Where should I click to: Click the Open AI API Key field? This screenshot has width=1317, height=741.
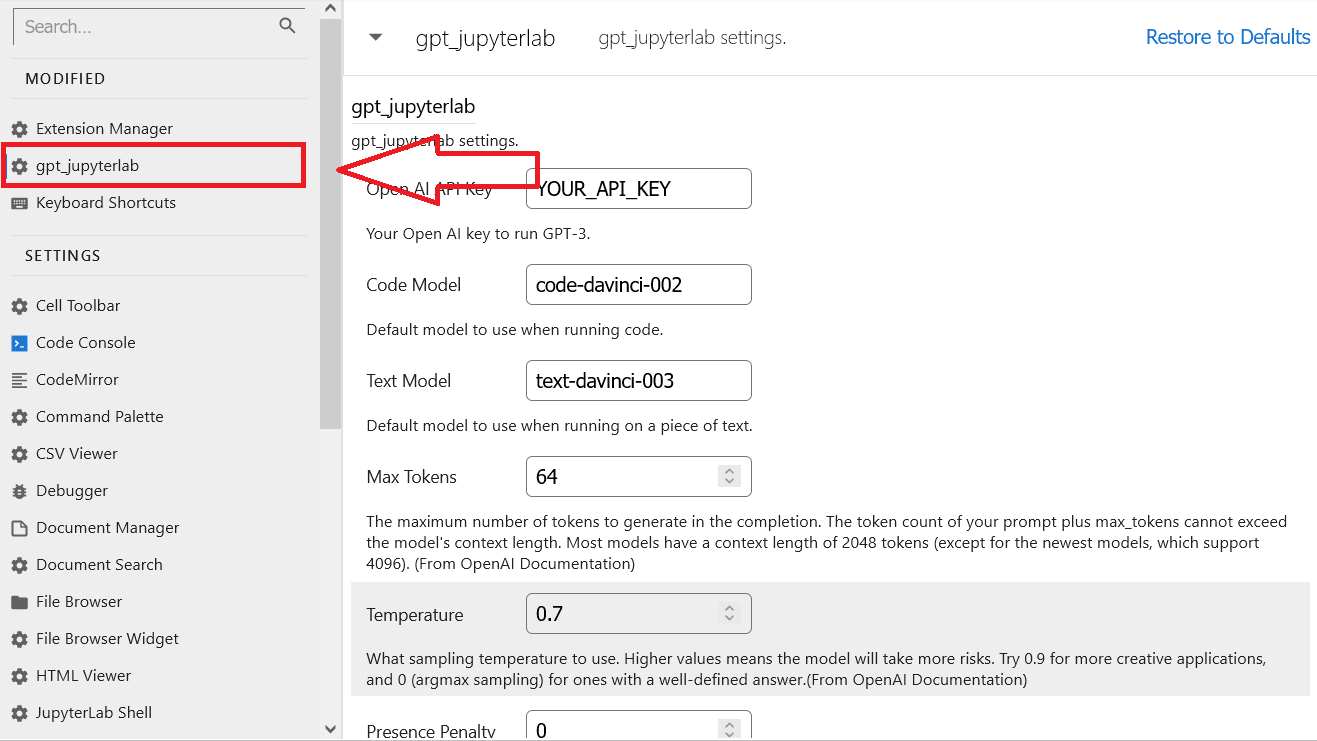tap(638, 188)
